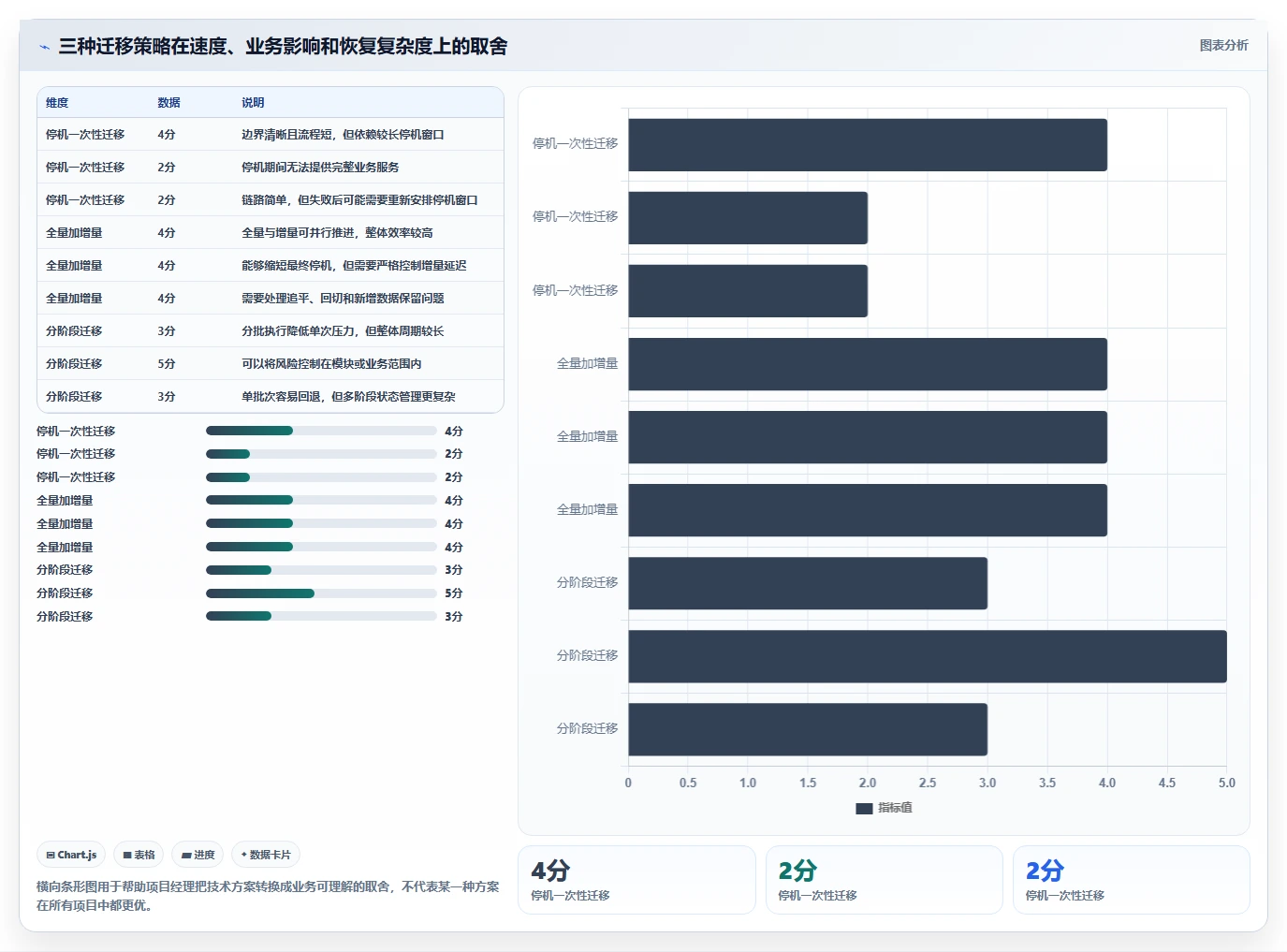Select the 表格 tag chip

[x=139, y=855]
